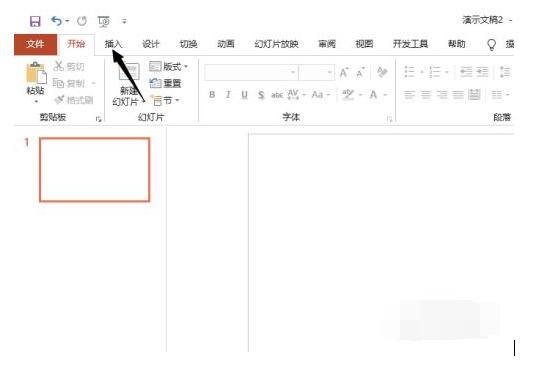Open the 文件 tab
The image size is (538, 374).
pos(35,44)
